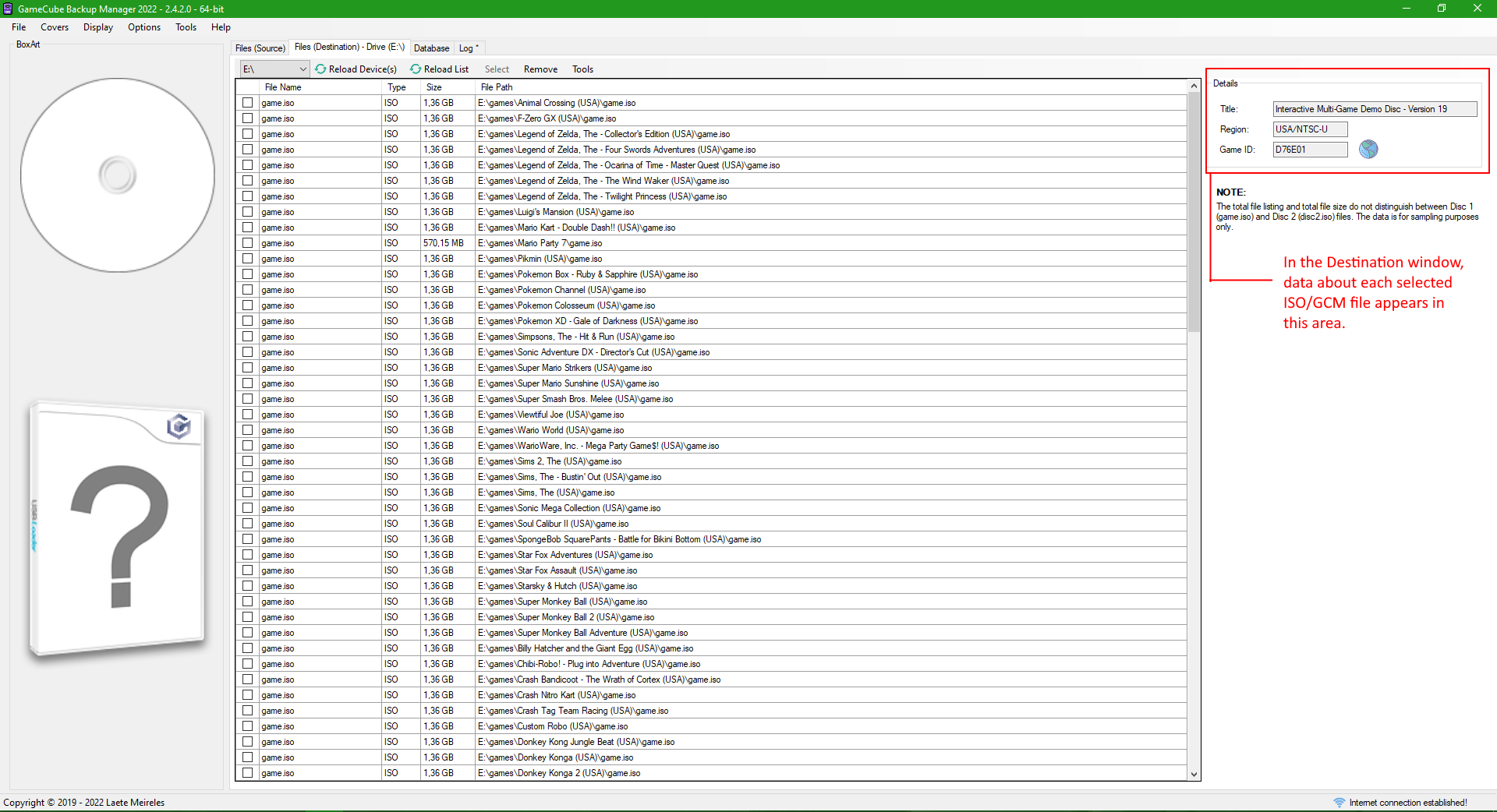Image resolution: width=1497 pixels, height=812 pixels.
Task: Select the Donkey Konga 2 (USA) checkbox
Action: (x=247, y=773)
